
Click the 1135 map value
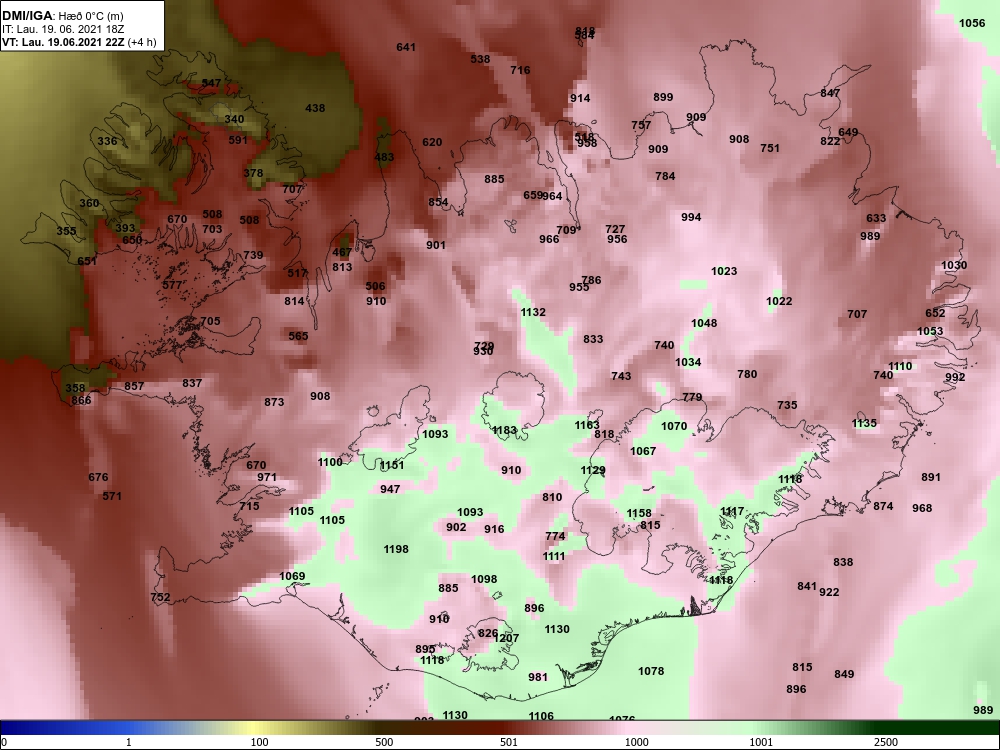point(864,423)
